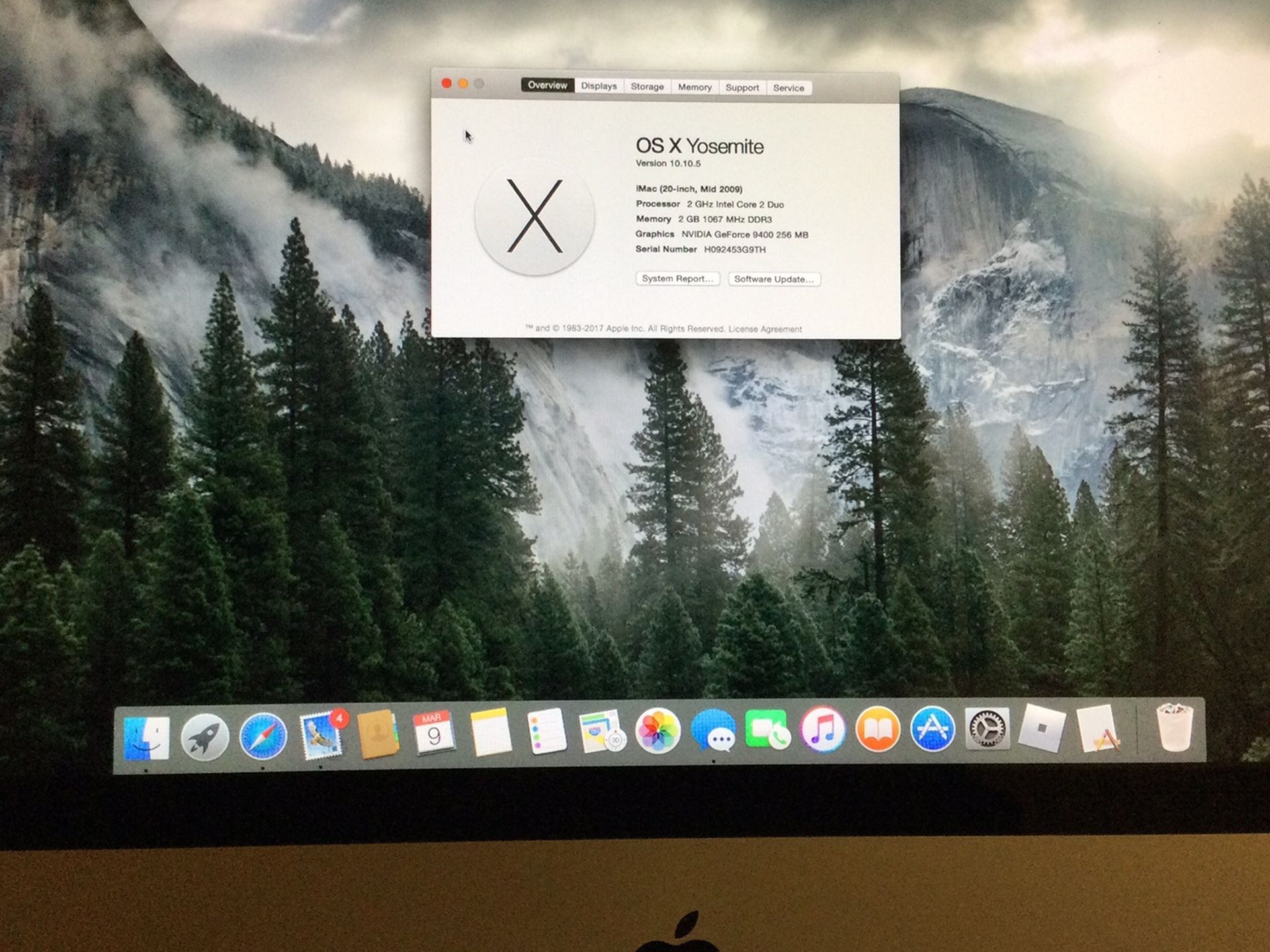Switch to the Overview tab
1270x952 pixels.
click(548, 85)
